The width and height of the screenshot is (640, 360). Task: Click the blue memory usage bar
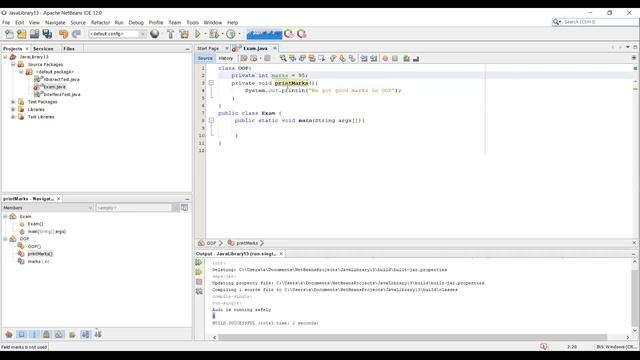click(264, 34)
